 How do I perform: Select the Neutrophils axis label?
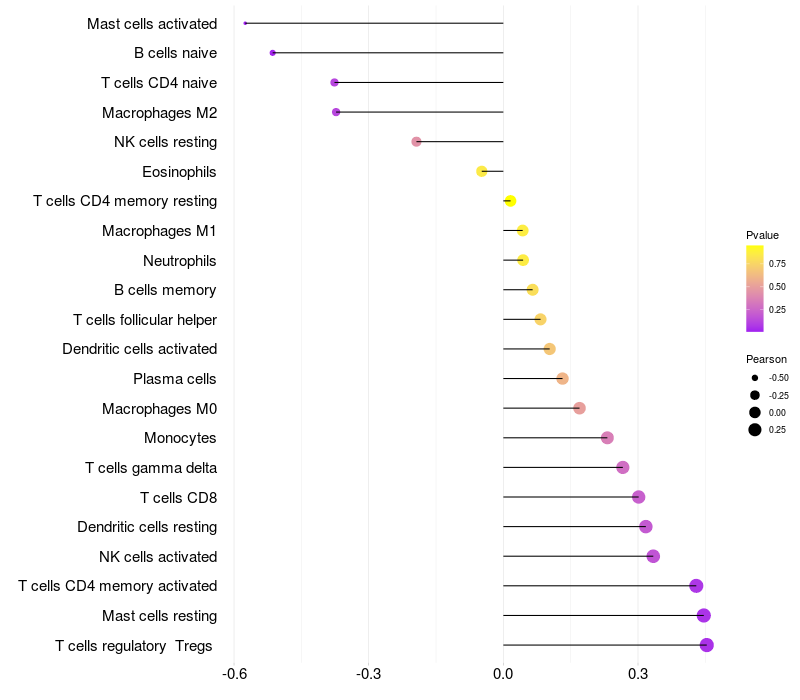pyautogui.click(x=180, y=261)
